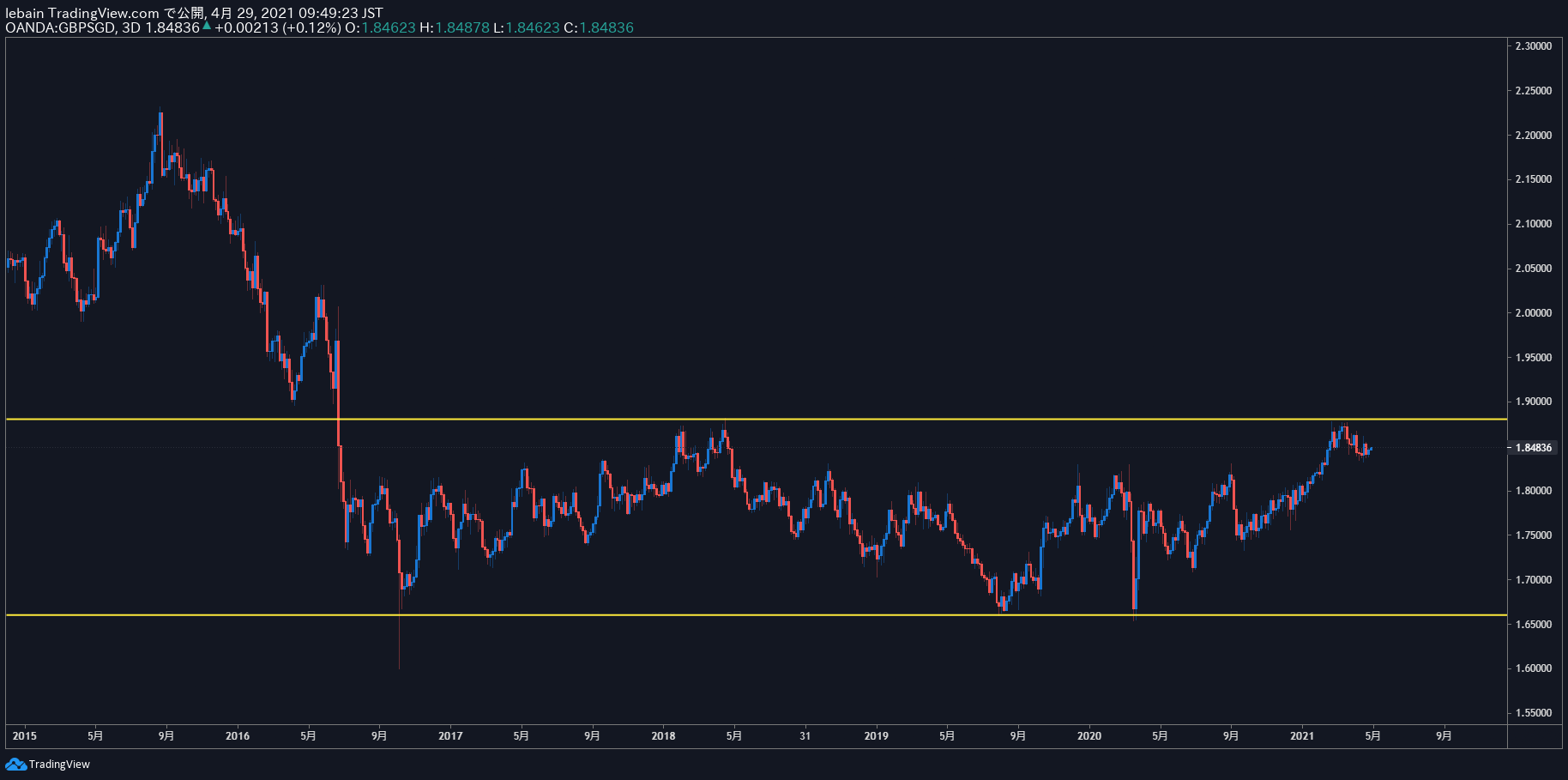Image resolution: width=1568 pixels, height=780 pixels.
Task: Click the 2.05000 price axis label
Action: 1533,269
